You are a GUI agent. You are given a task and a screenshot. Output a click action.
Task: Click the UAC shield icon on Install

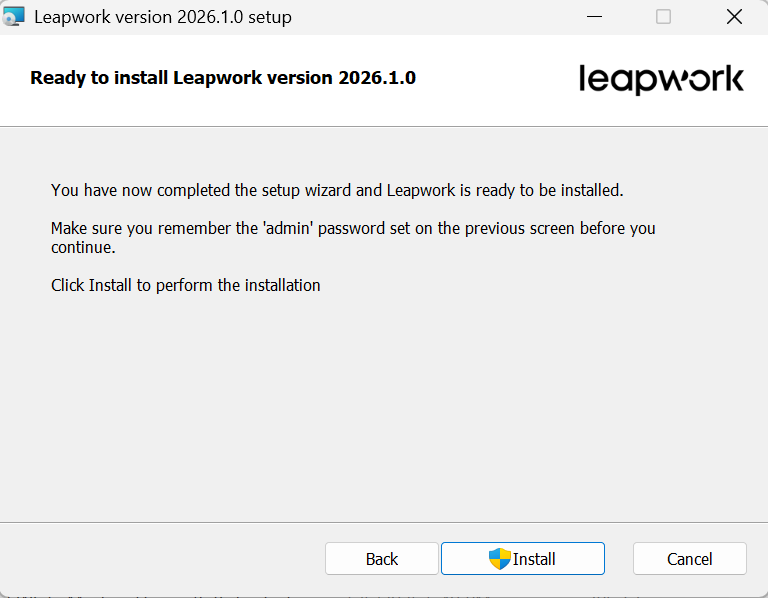pyautogui.click(x=500, y=559)
